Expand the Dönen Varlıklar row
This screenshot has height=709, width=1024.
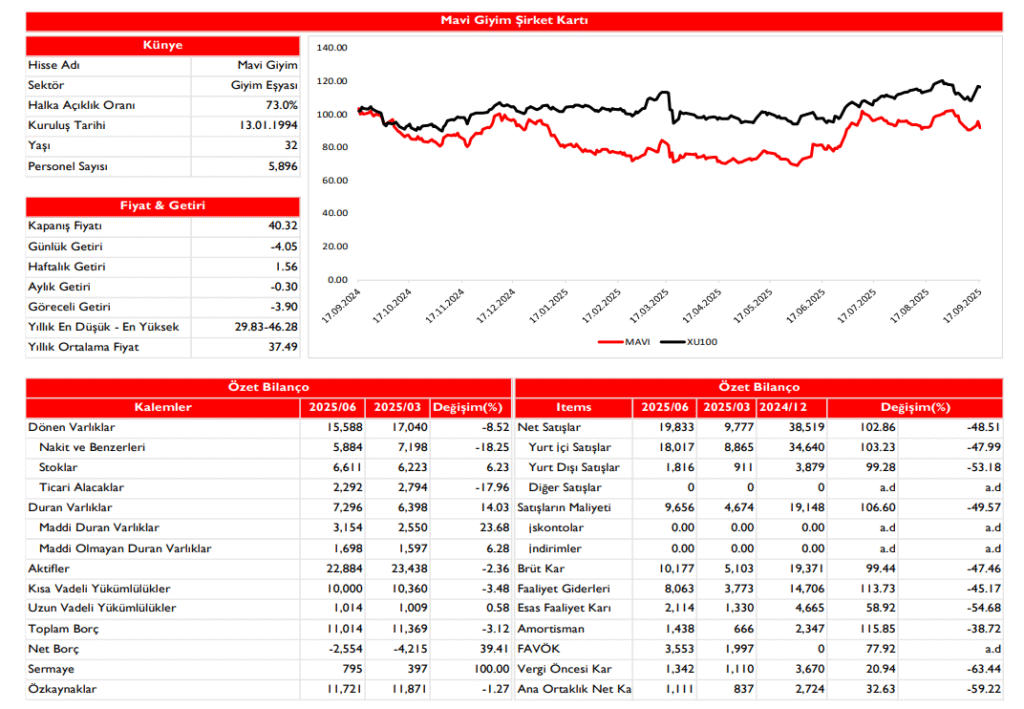tap(70, 427)
